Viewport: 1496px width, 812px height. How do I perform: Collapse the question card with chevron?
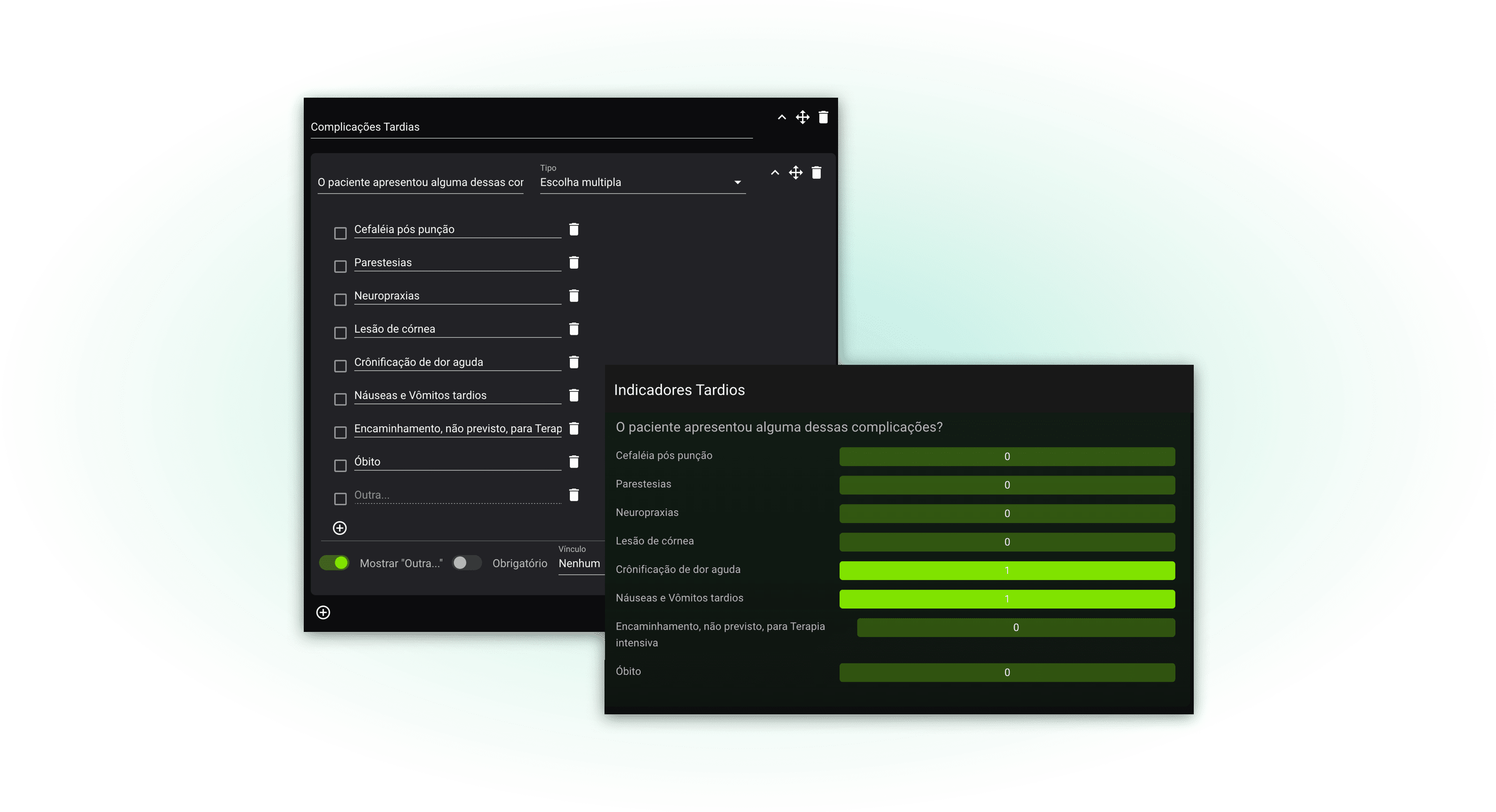pos(774,172)
